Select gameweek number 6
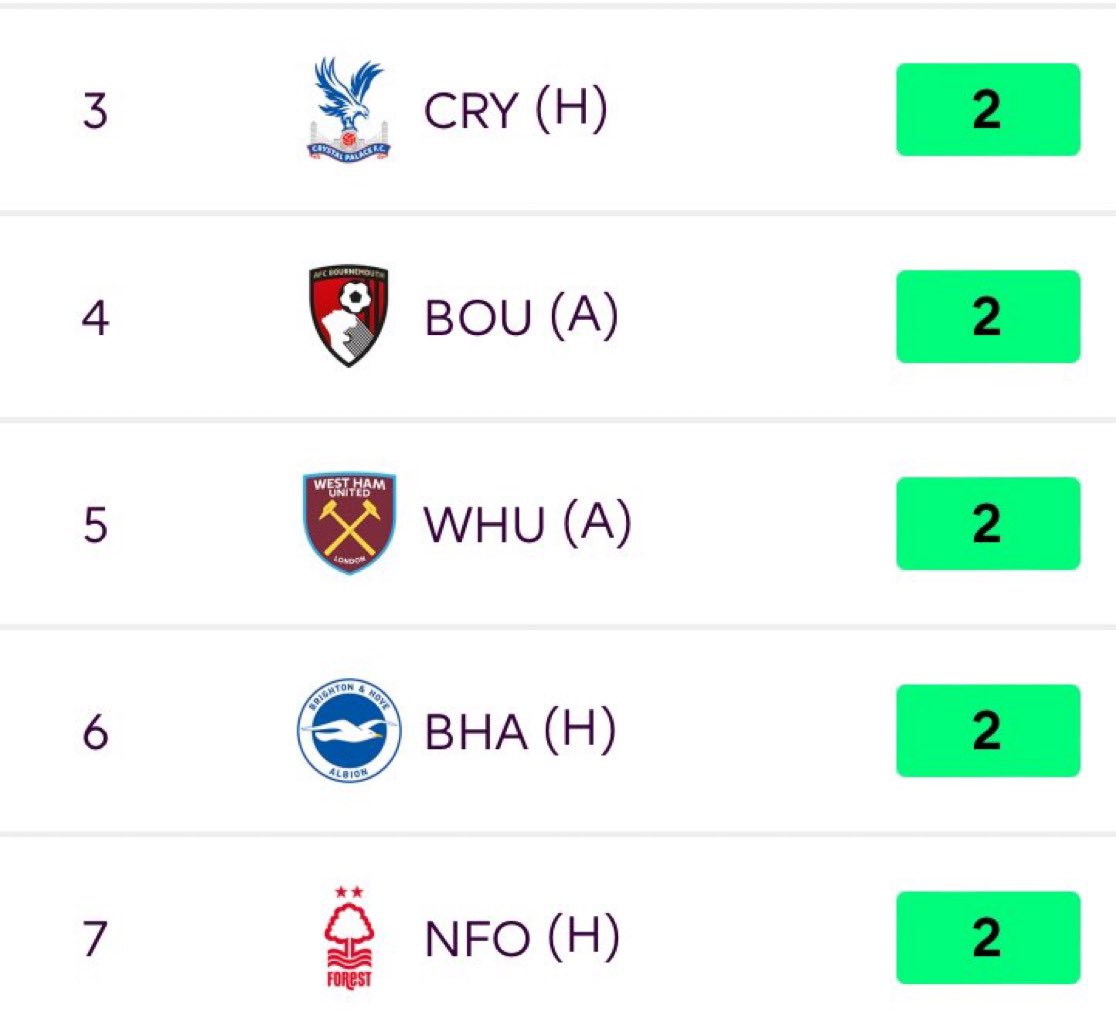 click(x=95, y=731)
